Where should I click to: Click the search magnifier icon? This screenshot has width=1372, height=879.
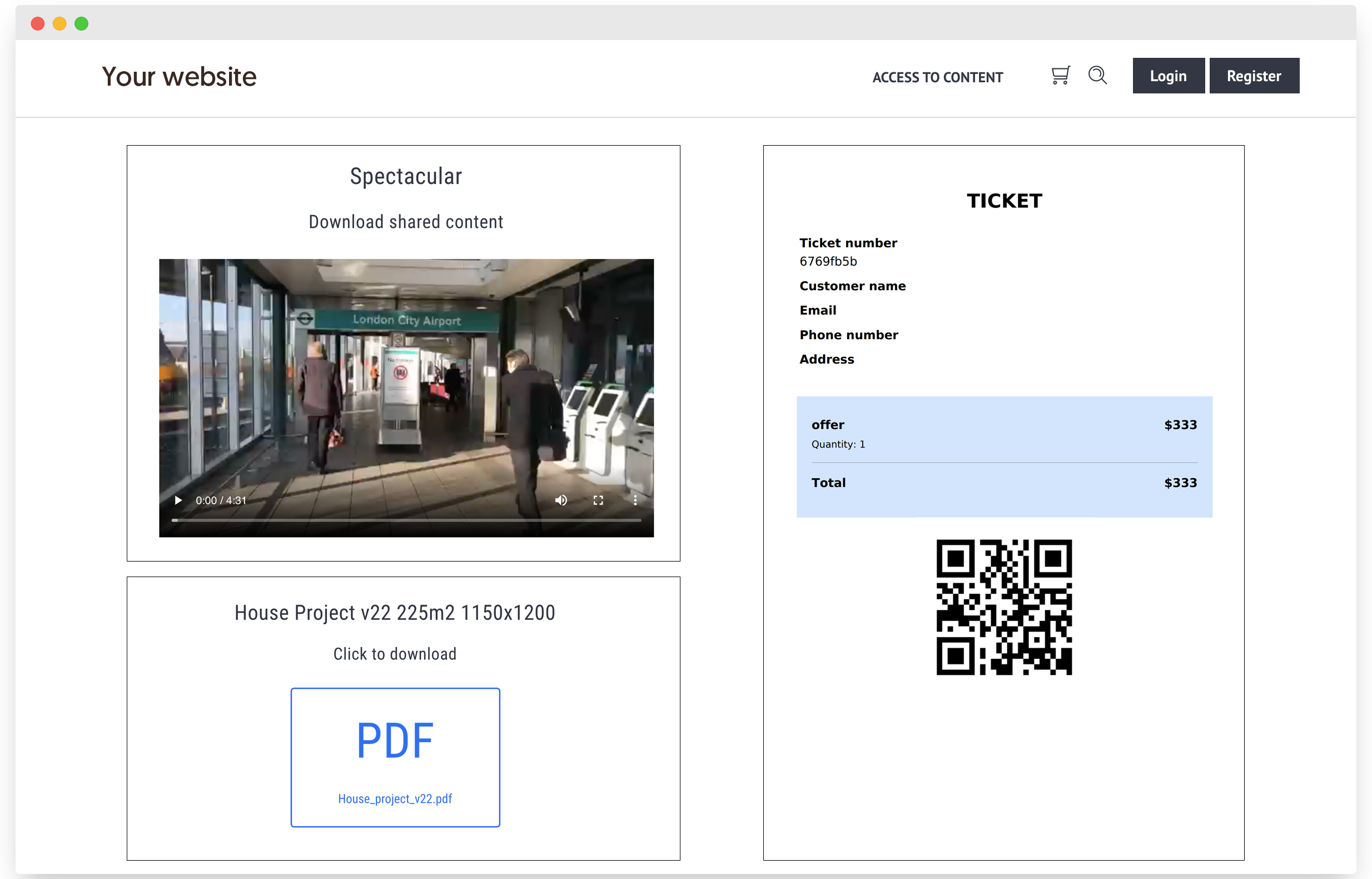tap(1097, 76)
